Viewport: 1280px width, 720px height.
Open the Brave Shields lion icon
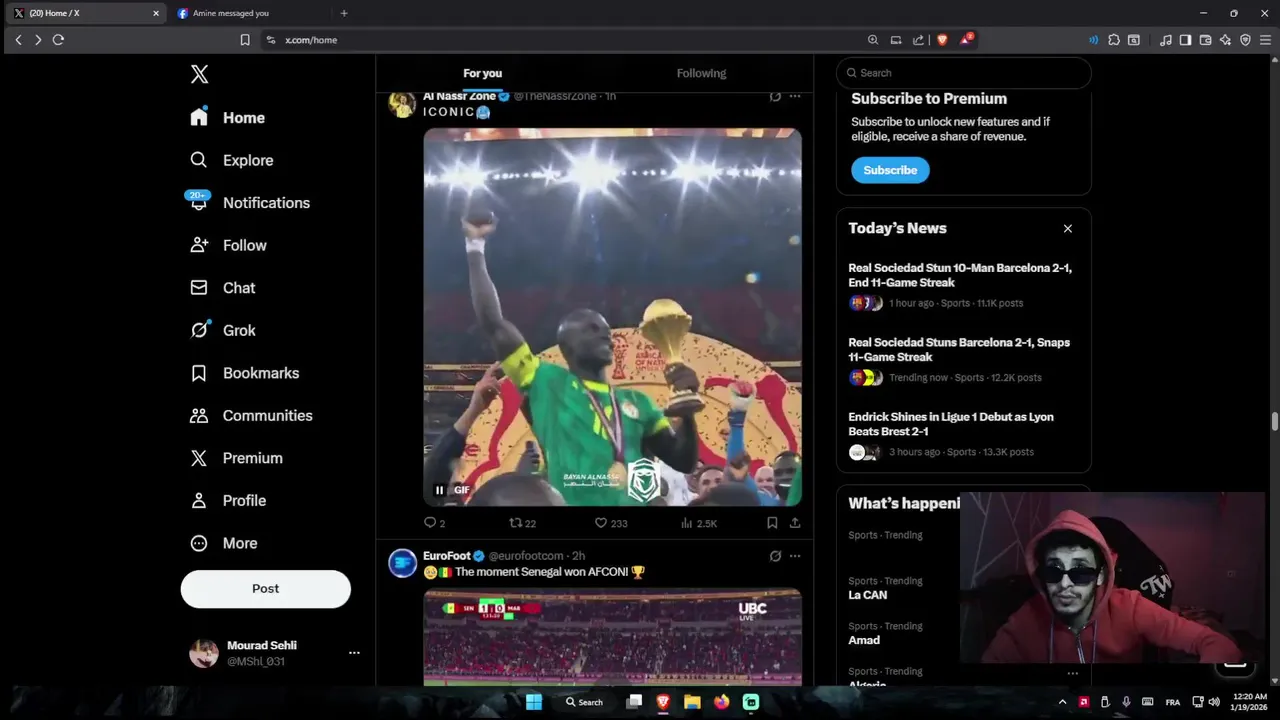[x=942, y=40]
